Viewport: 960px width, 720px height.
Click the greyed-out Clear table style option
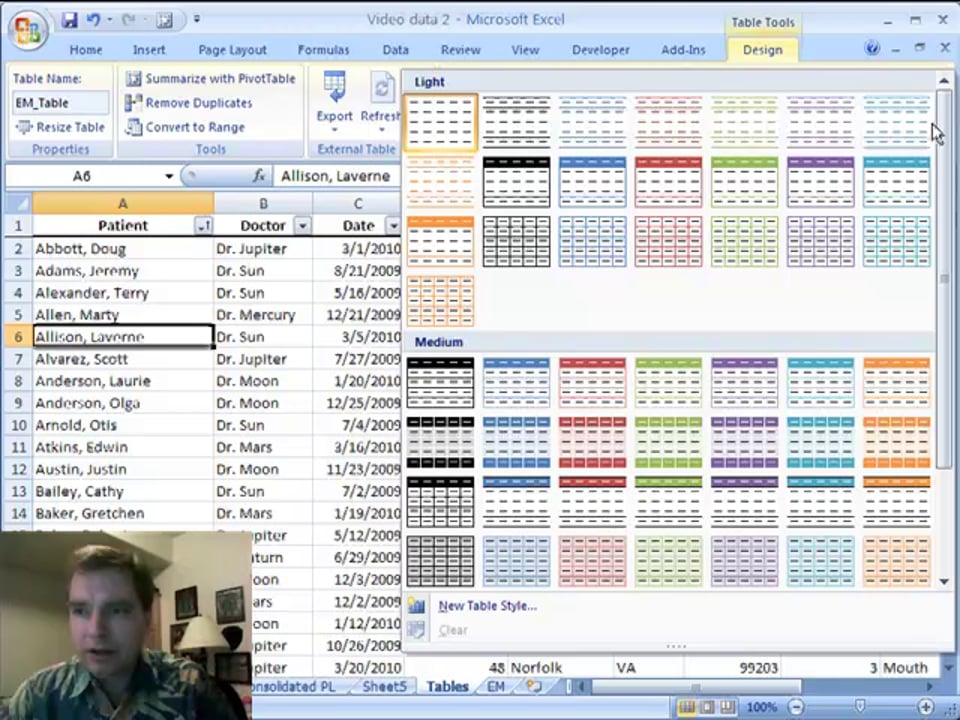[x=452, y=630]
